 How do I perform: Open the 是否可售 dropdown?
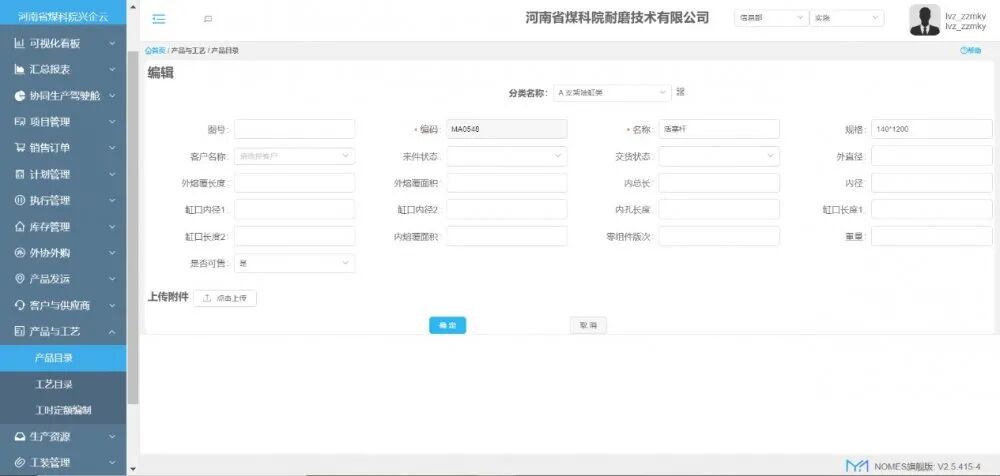295,263
